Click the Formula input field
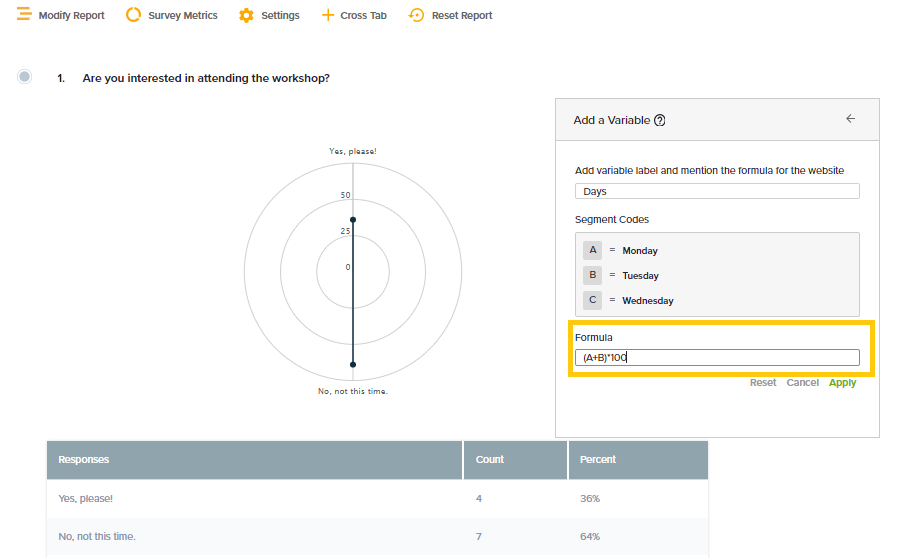Screen dimensions: 898x558 717,357
